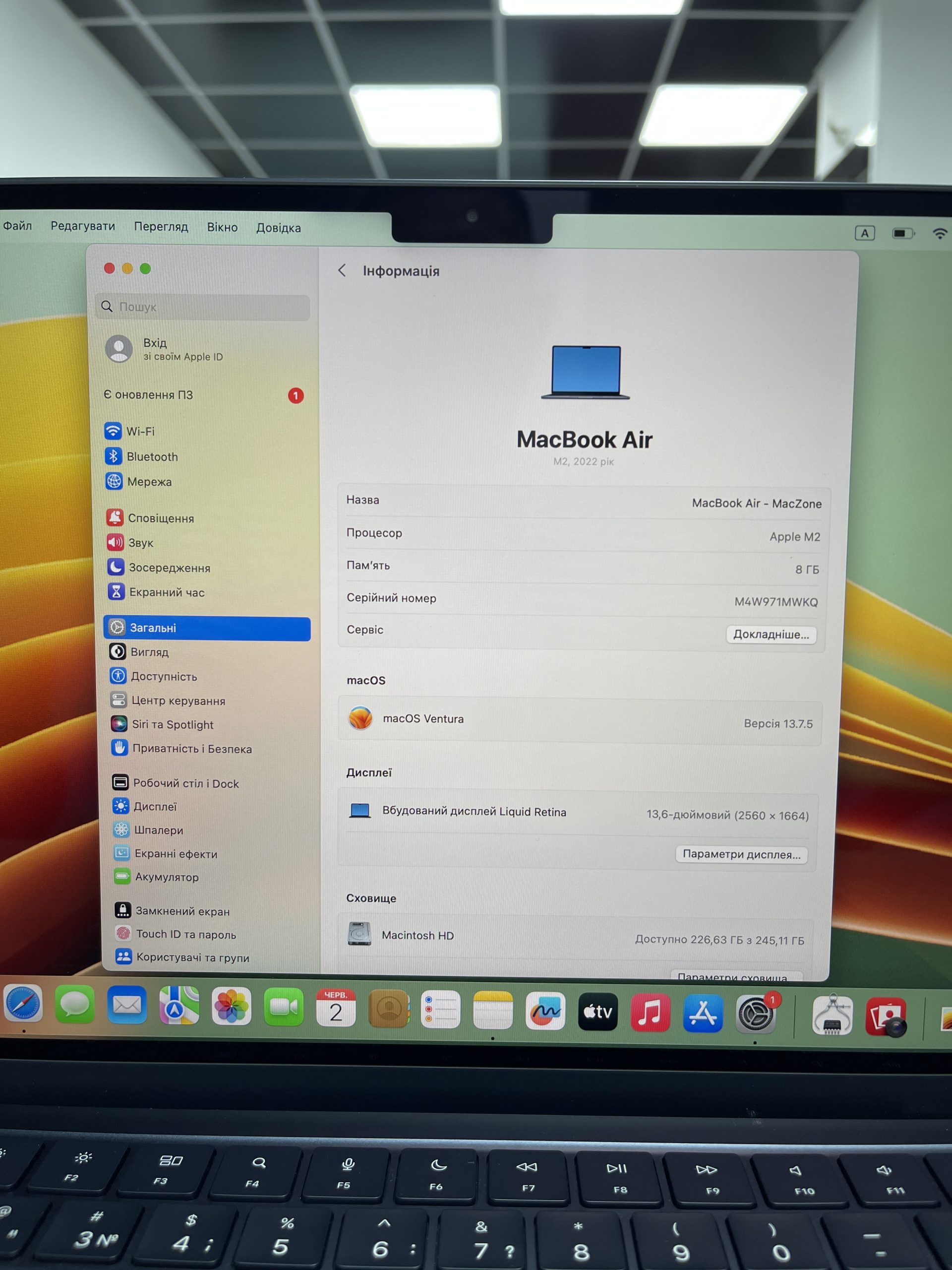Viewport: 952px width, 1270px height.
Task: Open Wi-Fi settings in the sidebar
Action: (x=130, y=431)
